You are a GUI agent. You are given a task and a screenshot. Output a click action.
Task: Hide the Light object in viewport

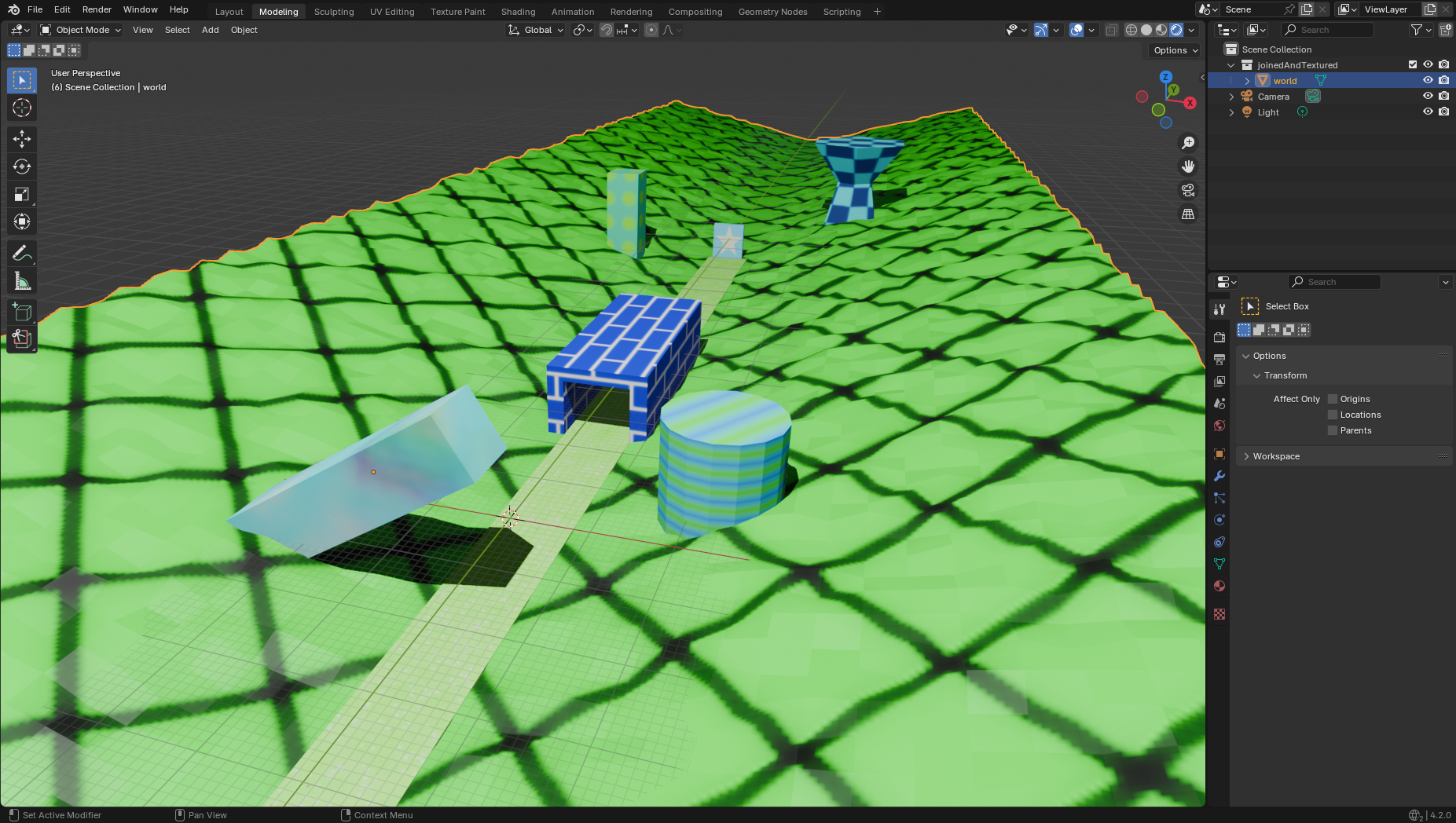coord(1428,112)
